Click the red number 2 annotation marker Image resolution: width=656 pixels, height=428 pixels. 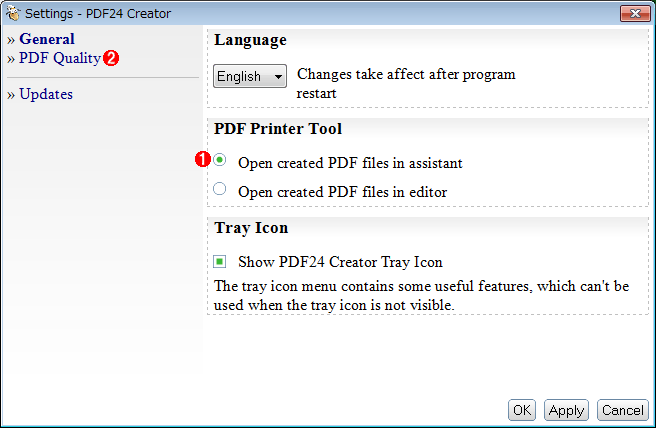(111, 58)
